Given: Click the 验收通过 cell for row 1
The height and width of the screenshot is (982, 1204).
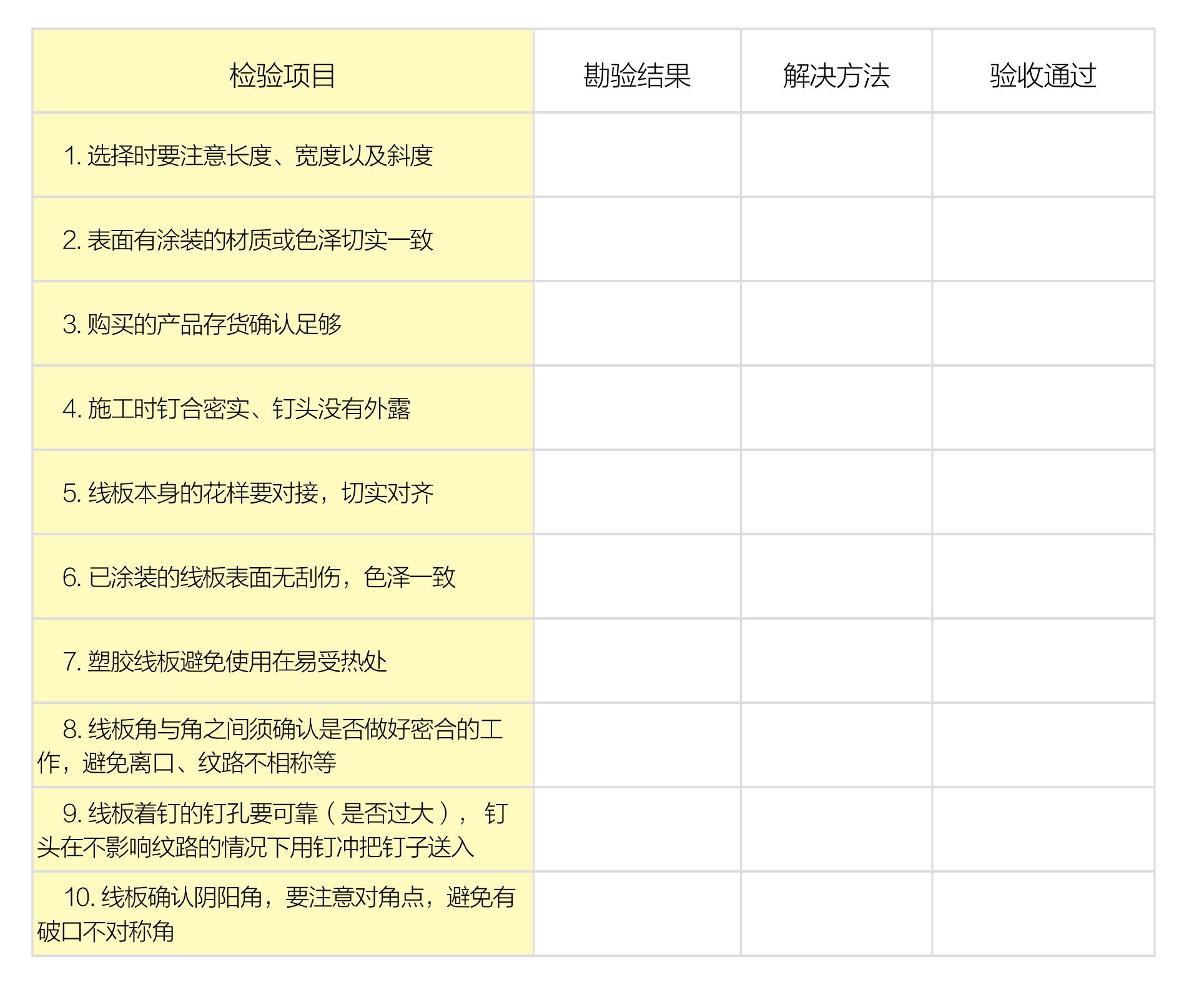Looking at the screenshot, I should pos(1043,155).
